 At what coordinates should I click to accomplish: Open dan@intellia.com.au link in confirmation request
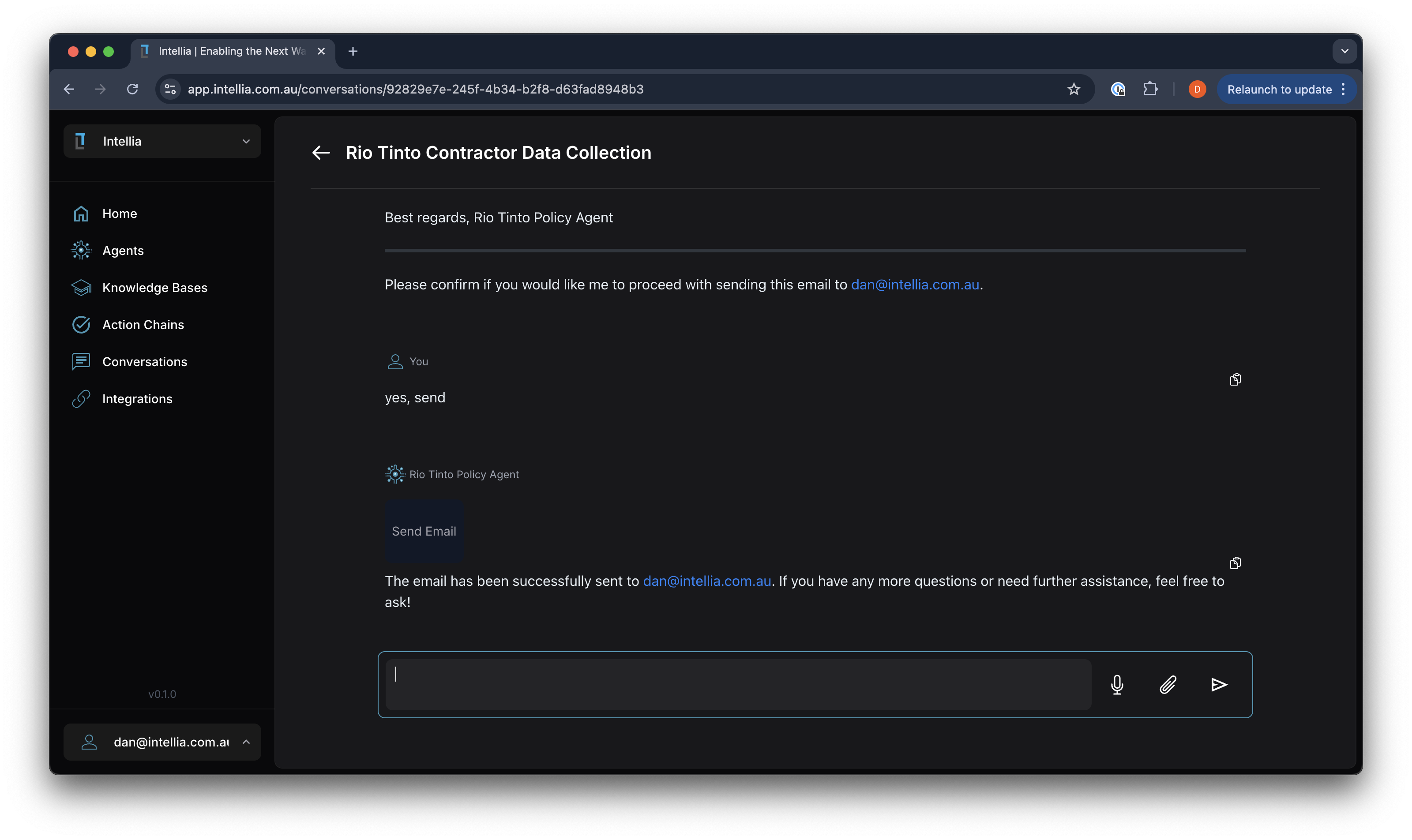915,284
